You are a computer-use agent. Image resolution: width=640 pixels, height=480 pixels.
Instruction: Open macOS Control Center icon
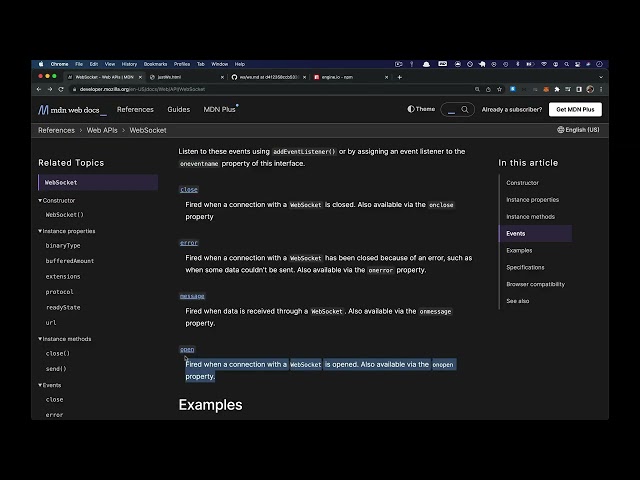[577, 64]
